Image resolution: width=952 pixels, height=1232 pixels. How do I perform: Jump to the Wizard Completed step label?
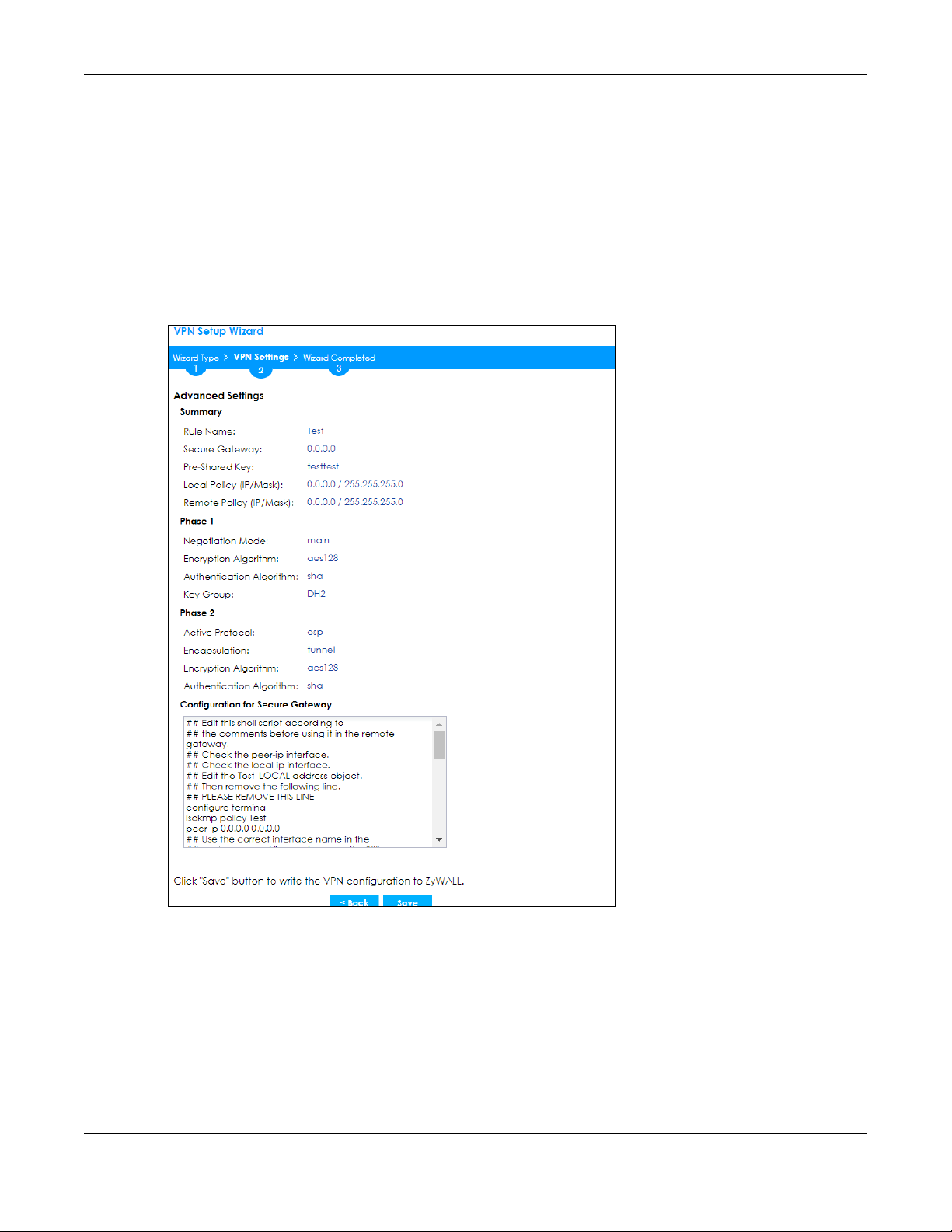[339, 358]
